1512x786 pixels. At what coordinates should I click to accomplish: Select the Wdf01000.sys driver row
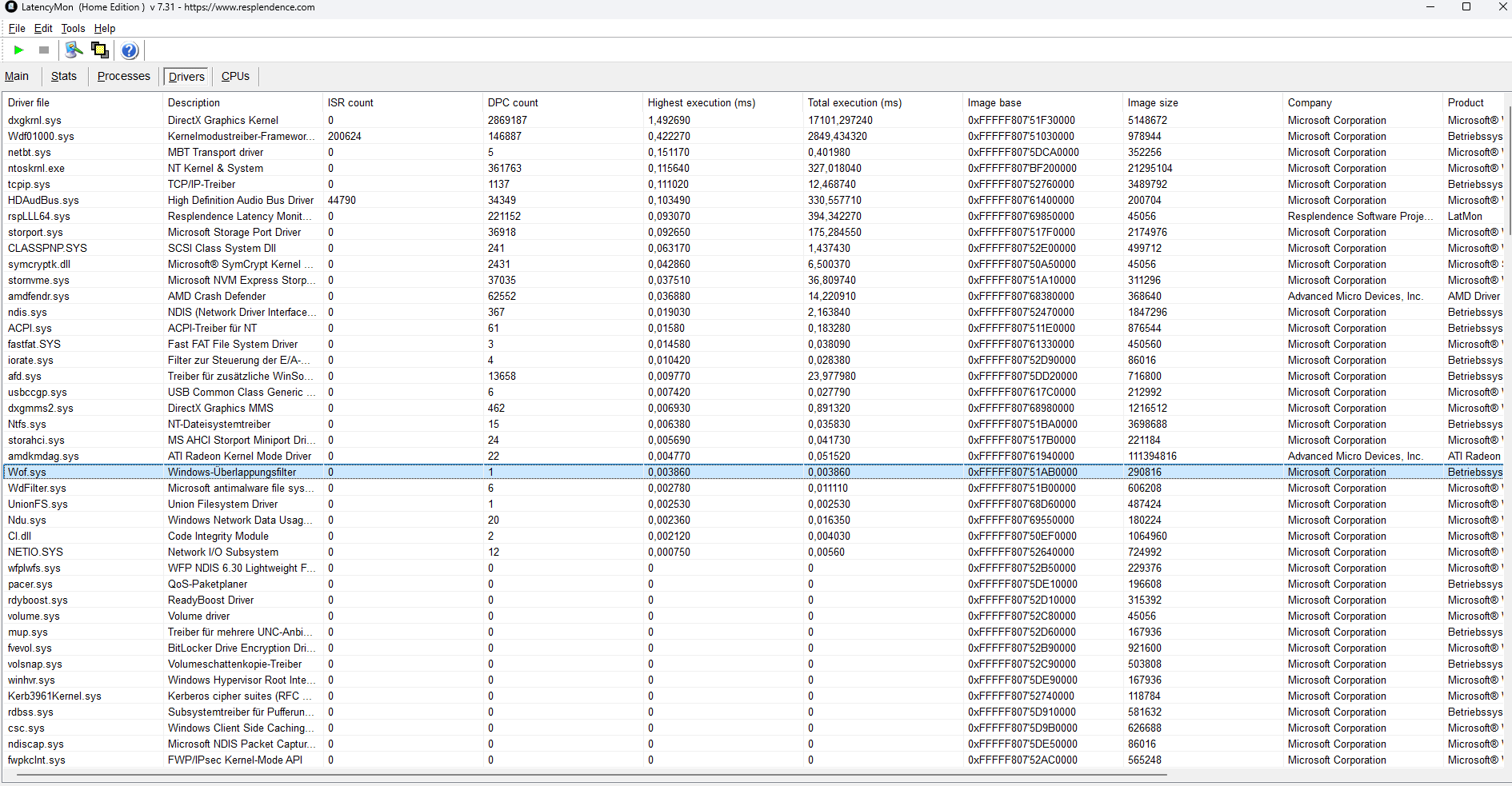coord(754,137)
